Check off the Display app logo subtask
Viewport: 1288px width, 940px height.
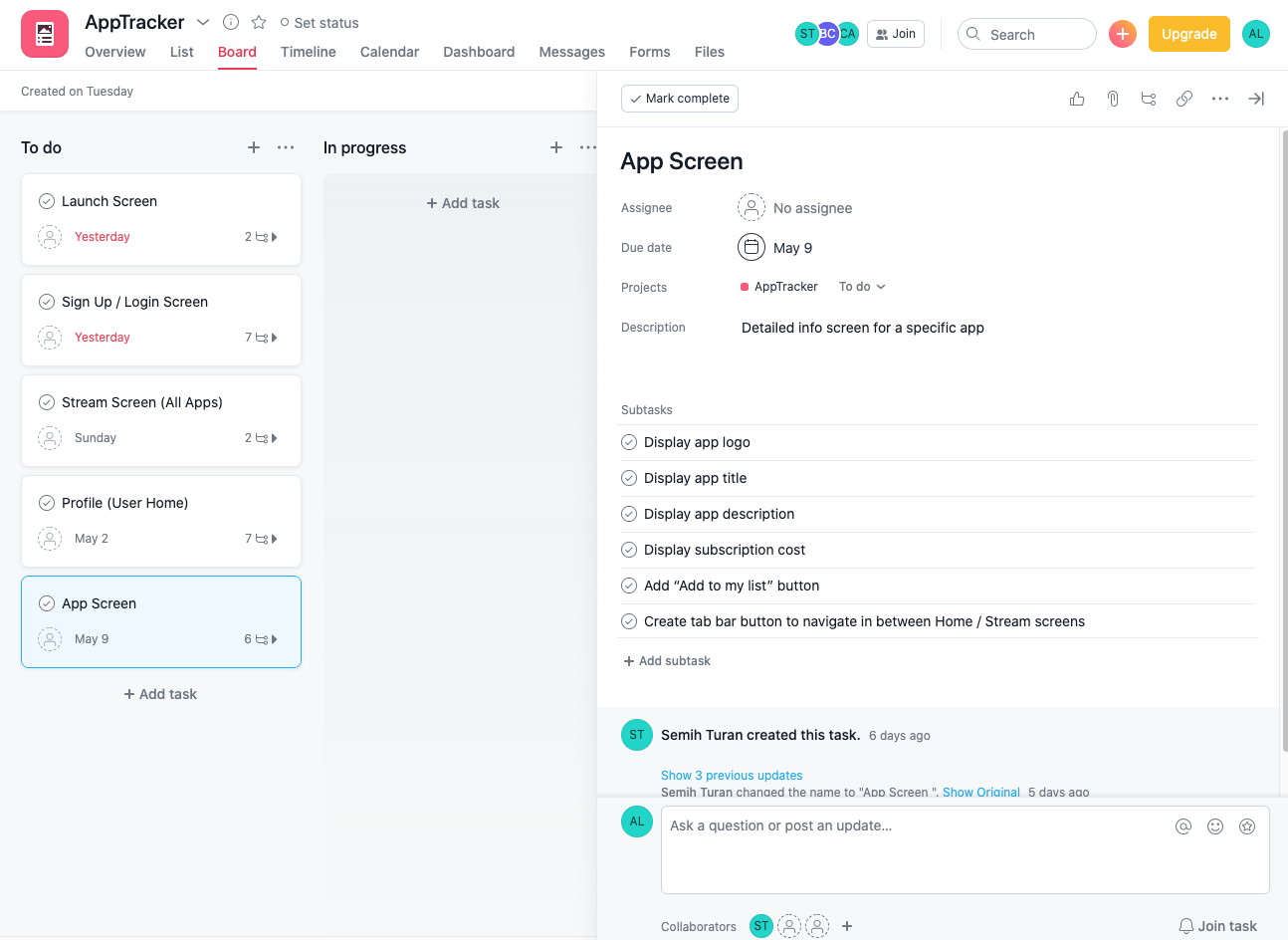628,441
